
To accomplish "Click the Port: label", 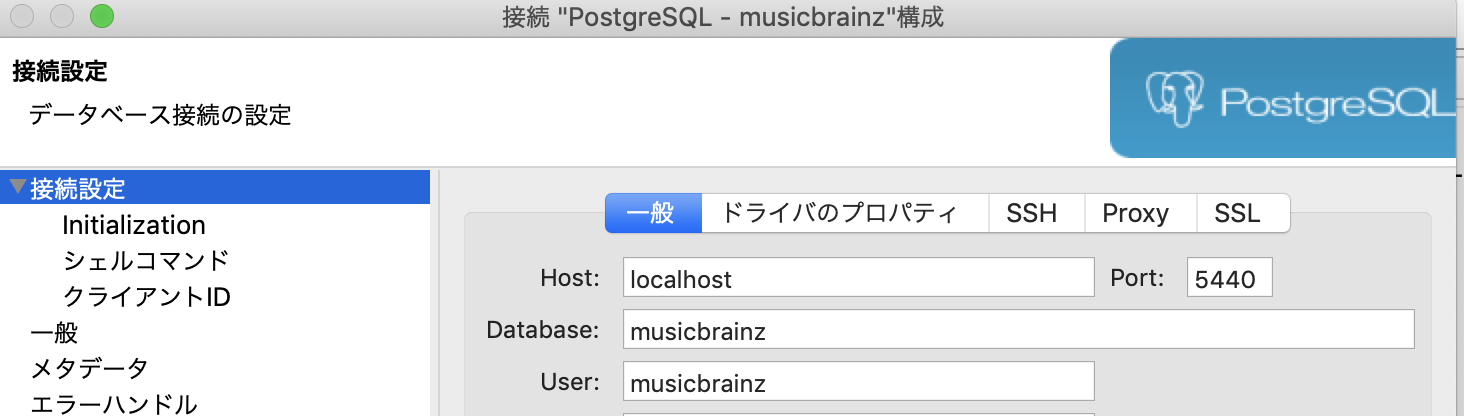I will pos(1138,278).
